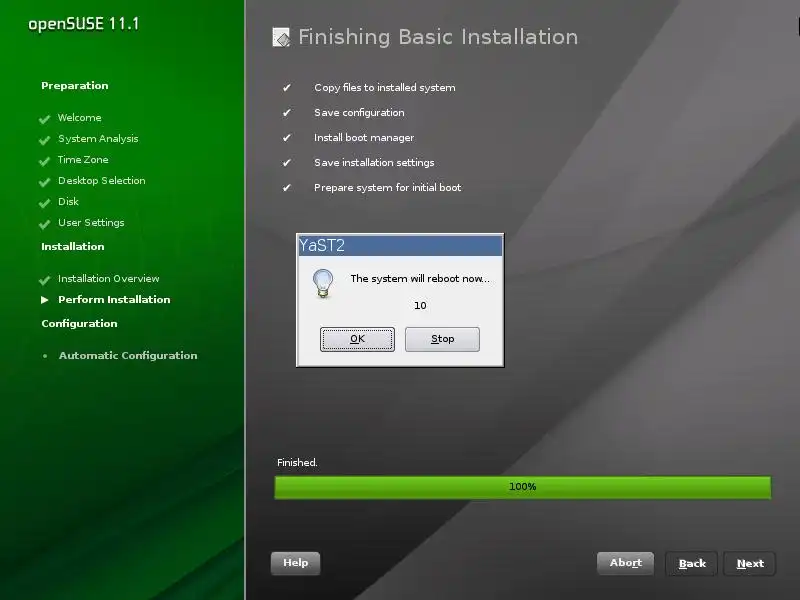
Task: Click checkmark for Copy files to installed system
Action: click(287, 88)
